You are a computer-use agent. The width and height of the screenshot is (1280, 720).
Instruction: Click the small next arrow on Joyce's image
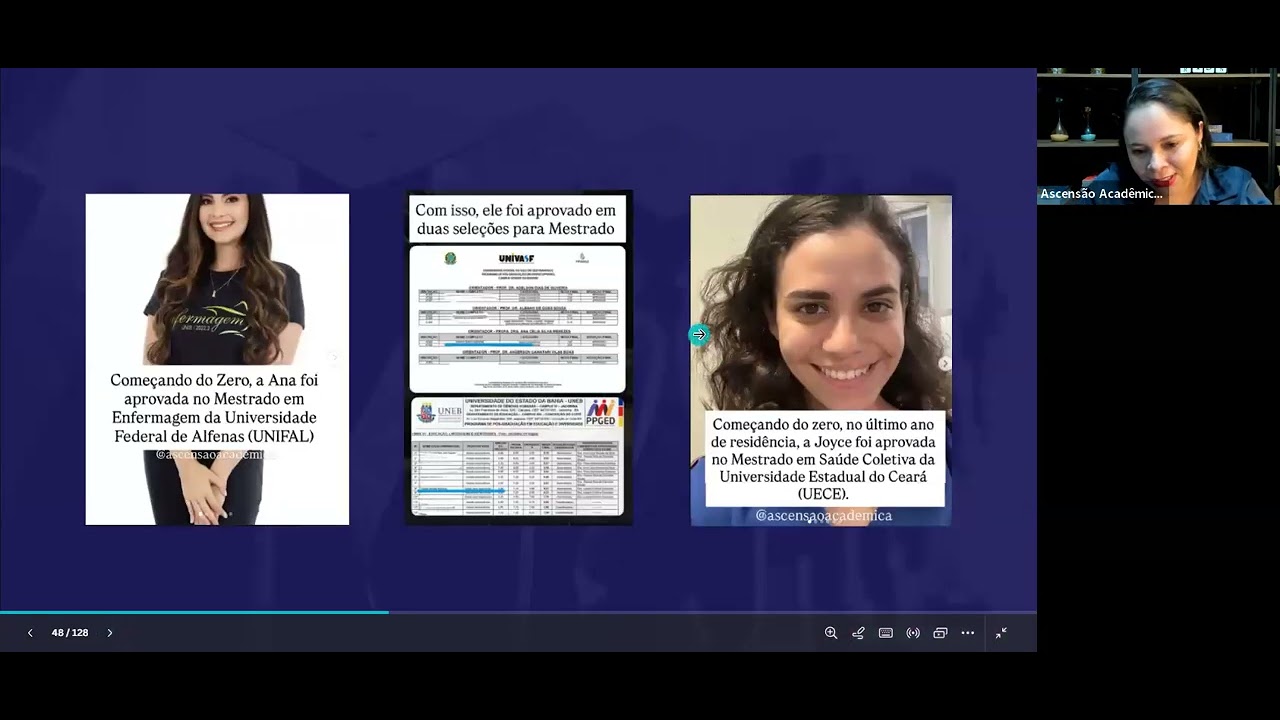pos(944,364)
